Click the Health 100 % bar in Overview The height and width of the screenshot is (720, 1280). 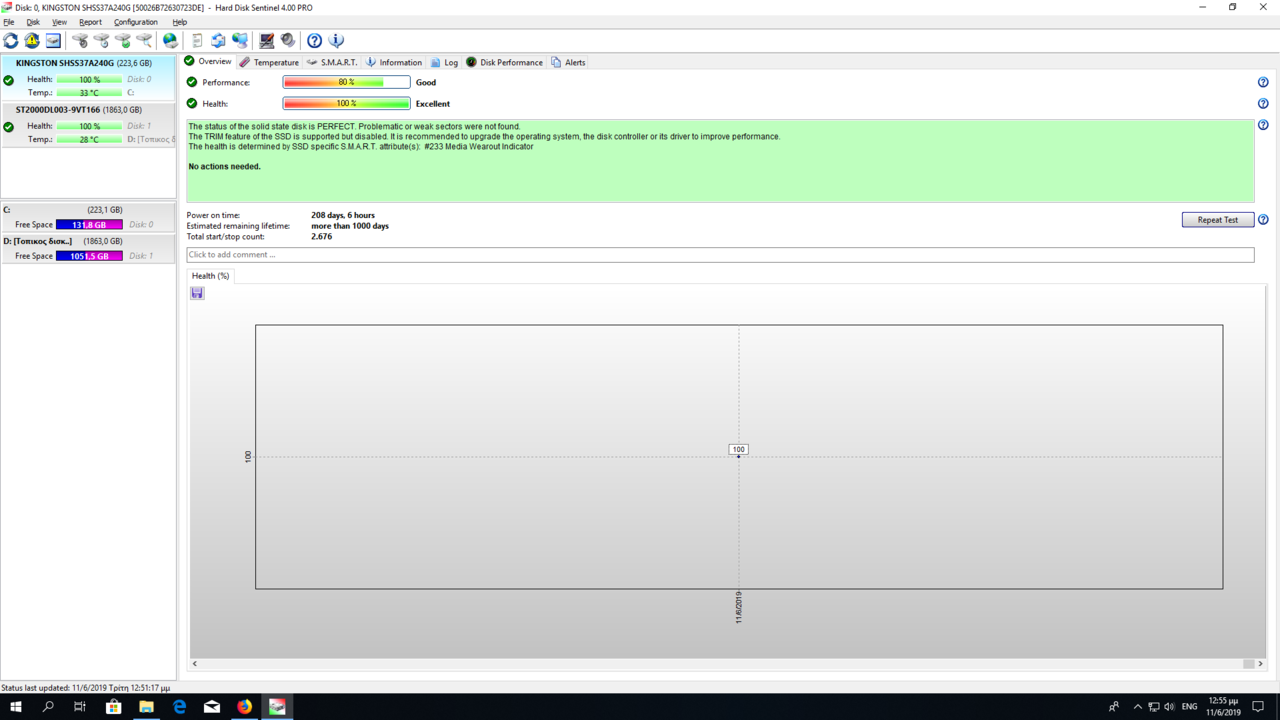(x=346, y=103)
